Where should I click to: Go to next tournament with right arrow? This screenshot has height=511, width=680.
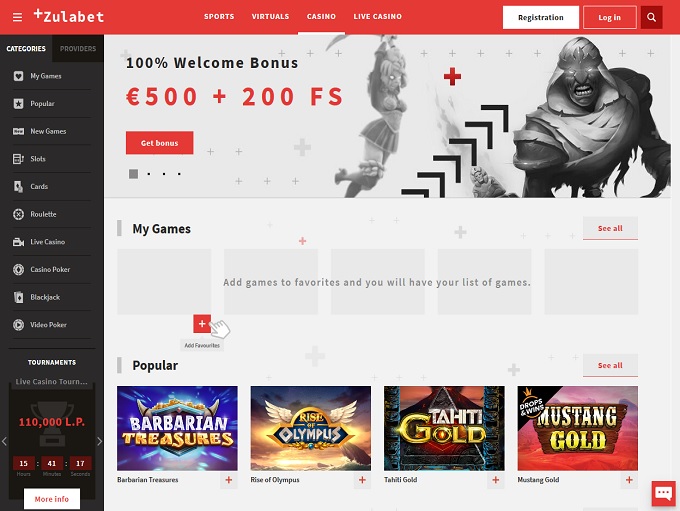pos(99,442)
